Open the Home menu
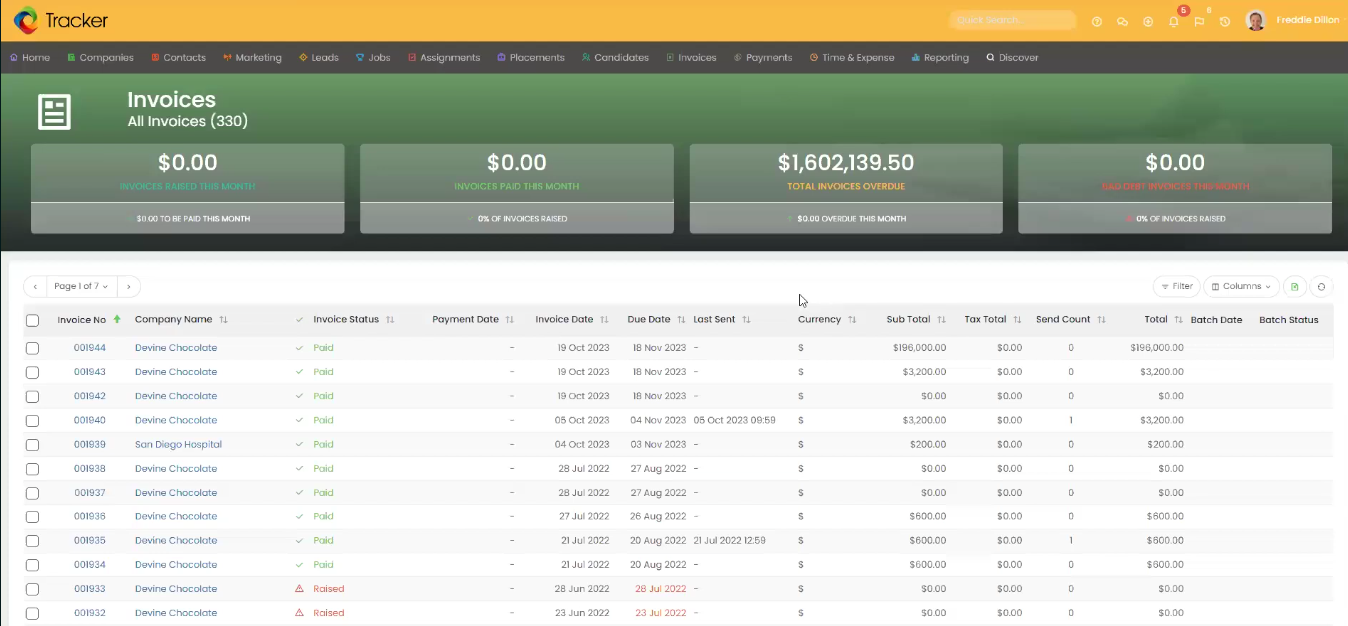 coord(30,58)
